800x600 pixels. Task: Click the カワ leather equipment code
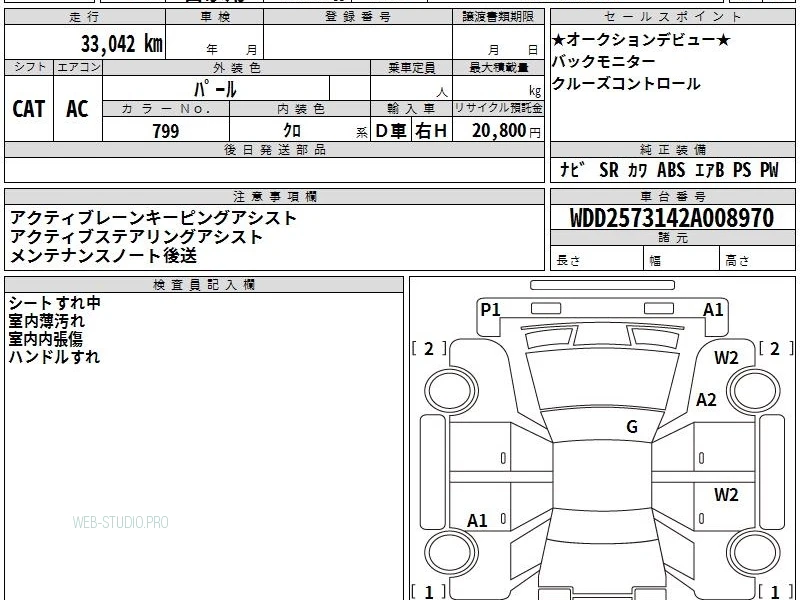point(638,170)
